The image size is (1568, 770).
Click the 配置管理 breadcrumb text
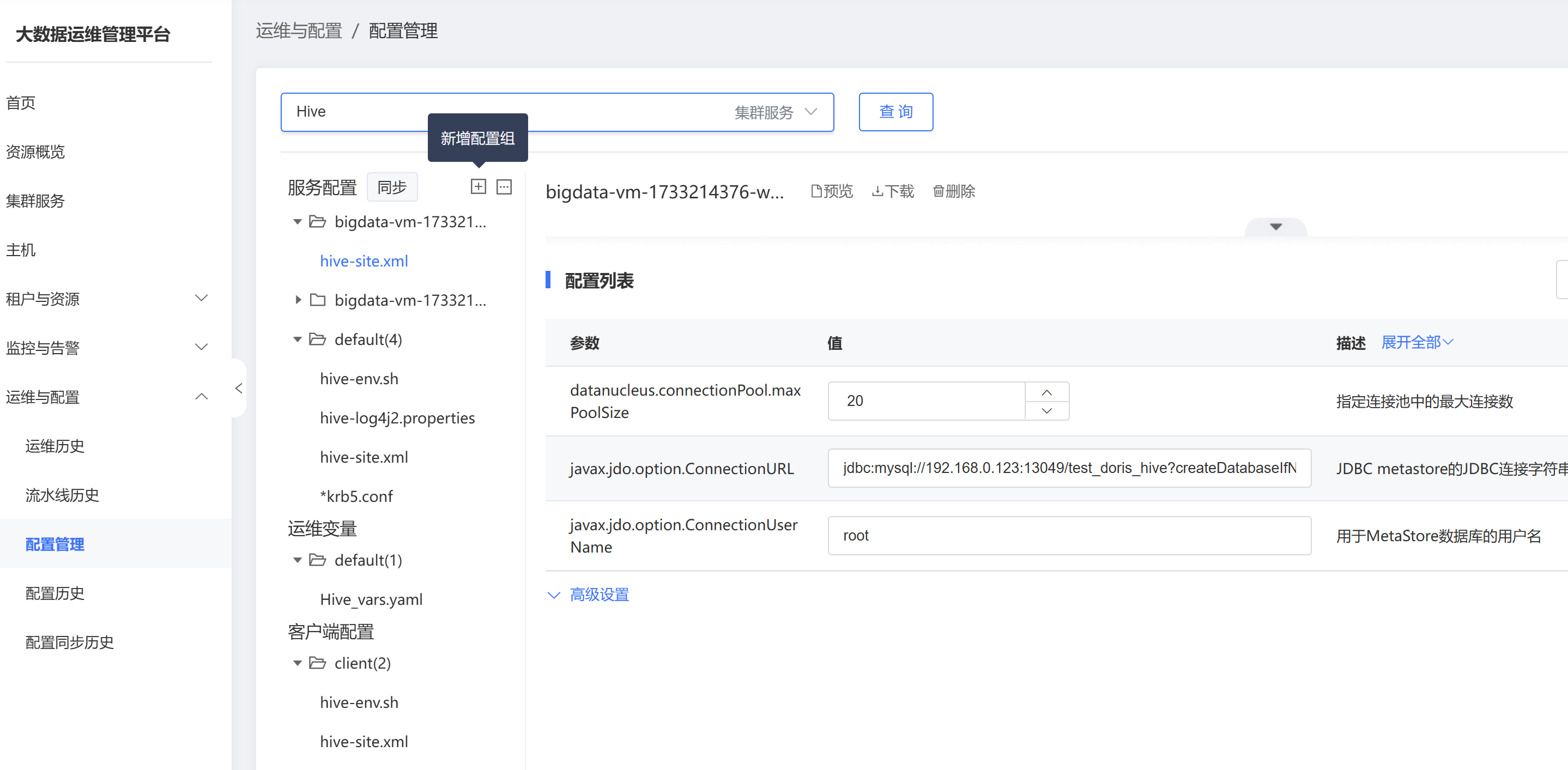[x=403, y=31]
